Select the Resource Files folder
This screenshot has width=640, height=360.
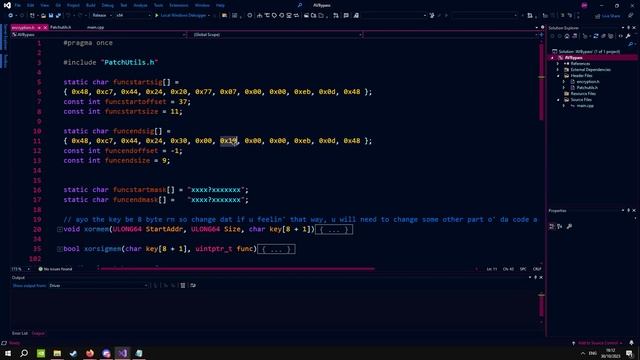pos(583,93)
